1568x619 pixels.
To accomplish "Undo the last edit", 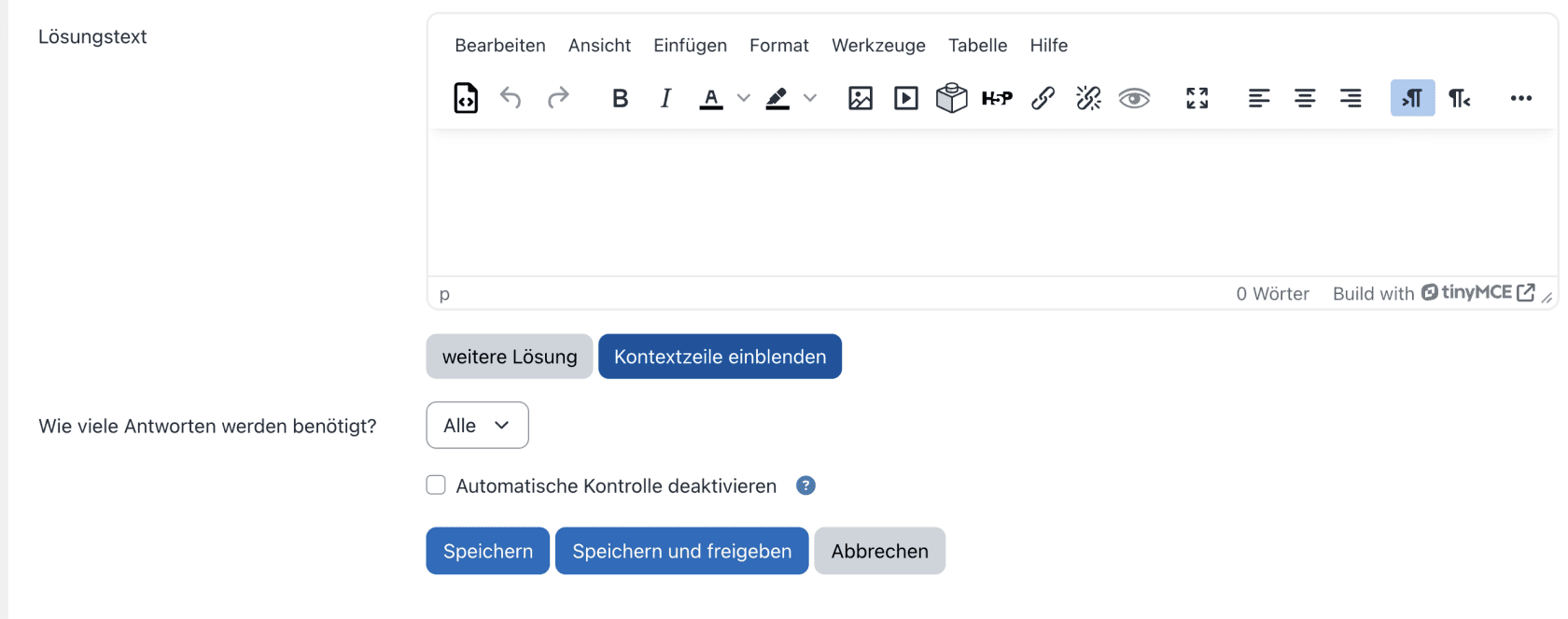I will (x=511, y=98).
